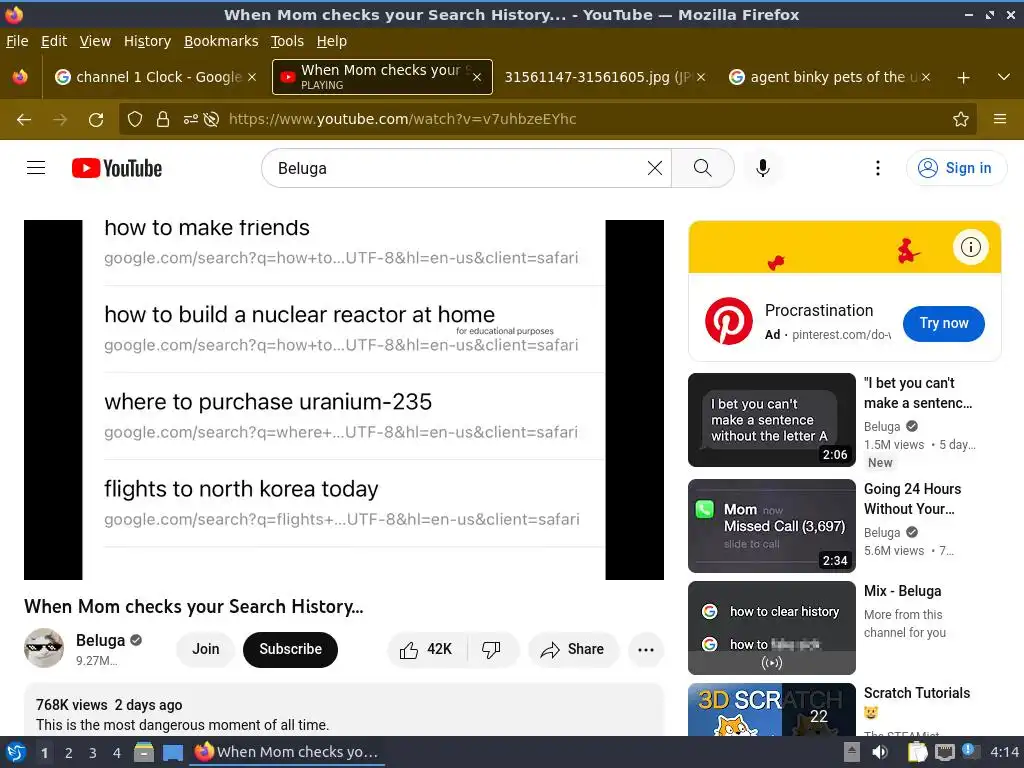Open the History menu
1024x768 pixels.
pos(147,41)
